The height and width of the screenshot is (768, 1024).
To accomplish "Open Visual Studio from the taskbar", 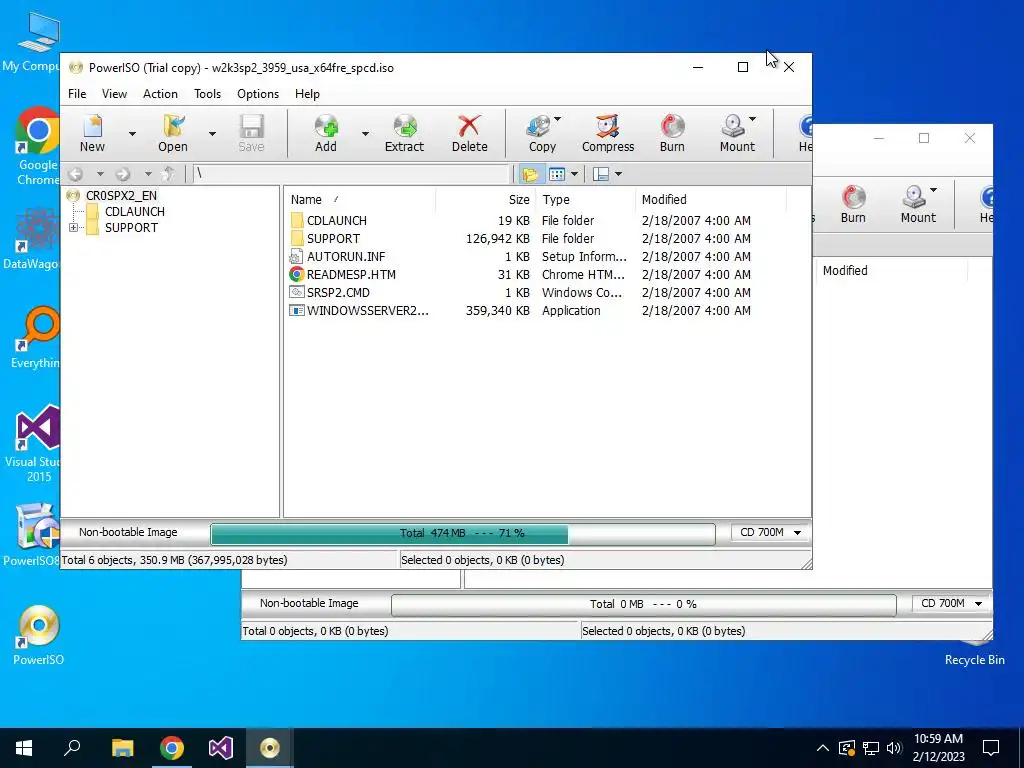I will (x=221, y=748).
